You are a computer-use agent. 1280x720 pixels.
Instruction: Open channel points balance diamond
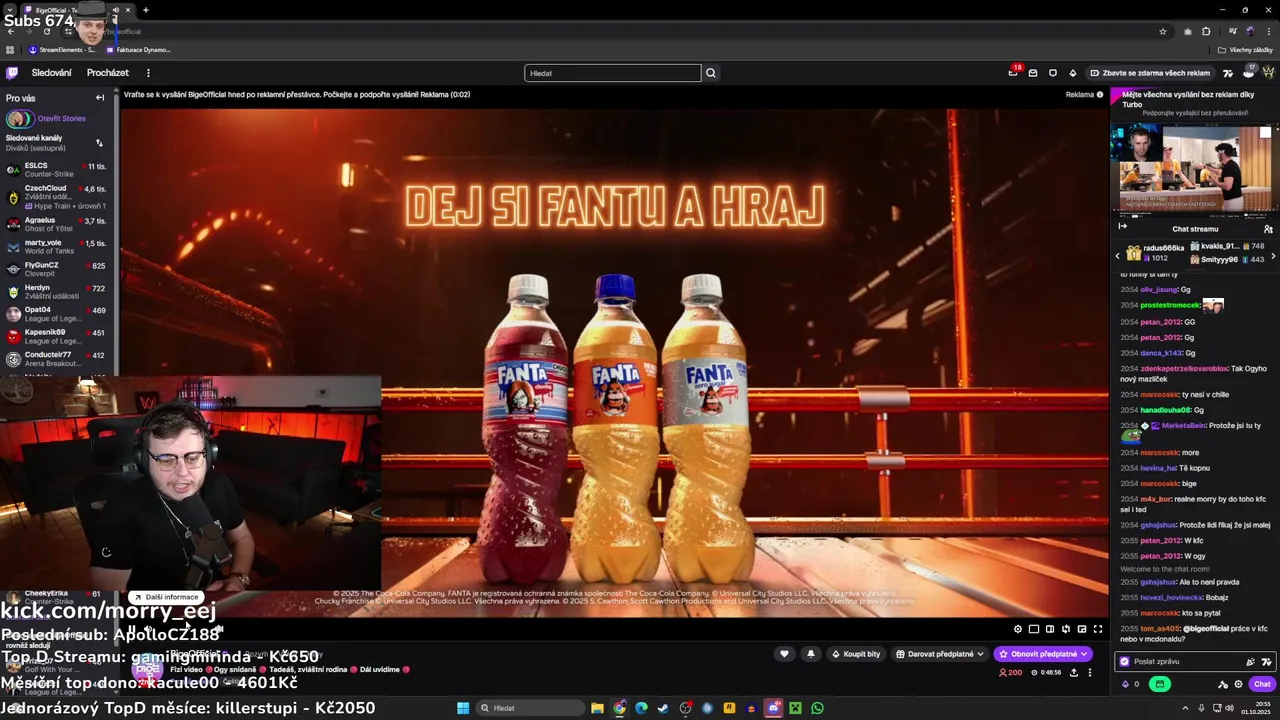tap(1126, 684)
